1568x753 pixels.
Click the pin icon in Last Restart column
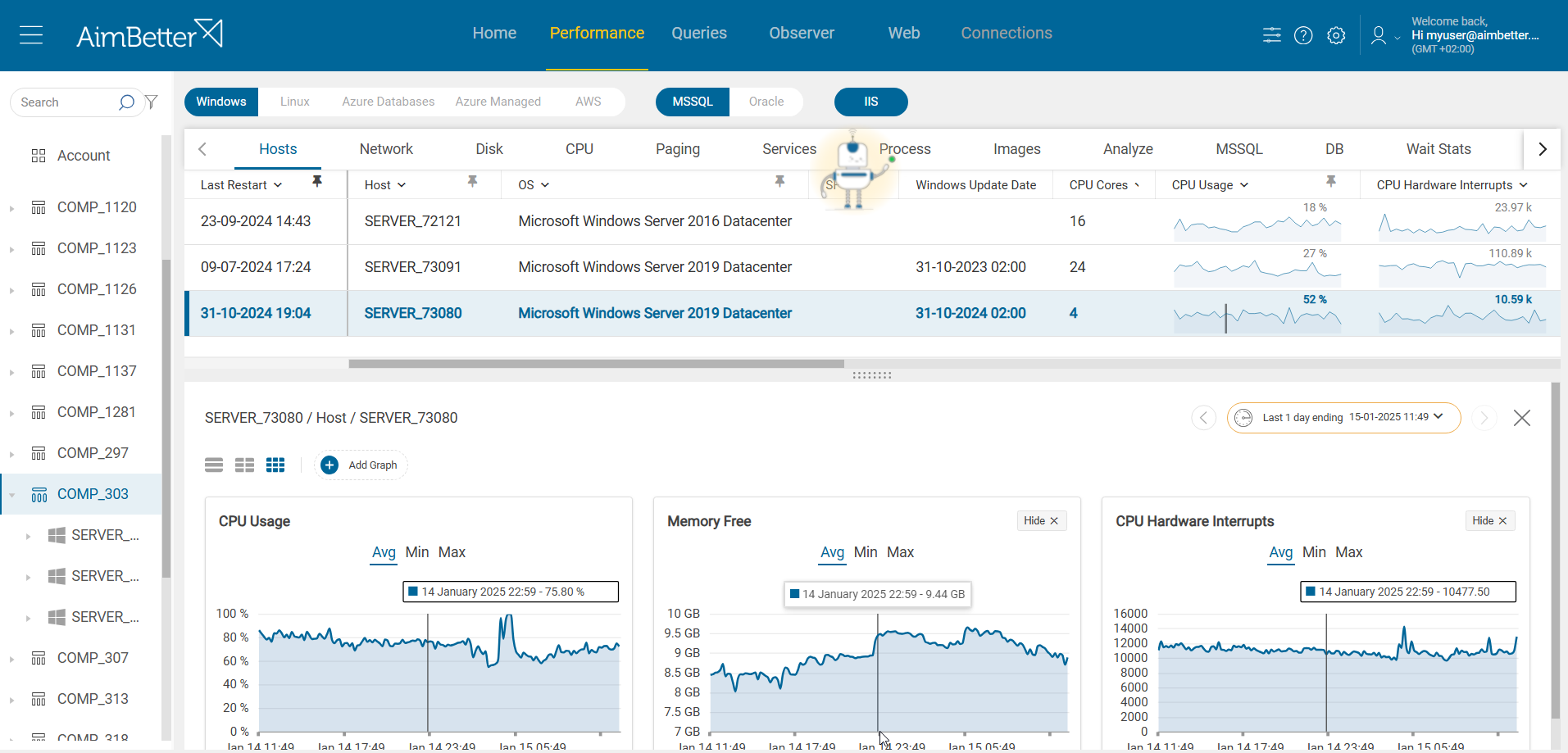[317, 181]
